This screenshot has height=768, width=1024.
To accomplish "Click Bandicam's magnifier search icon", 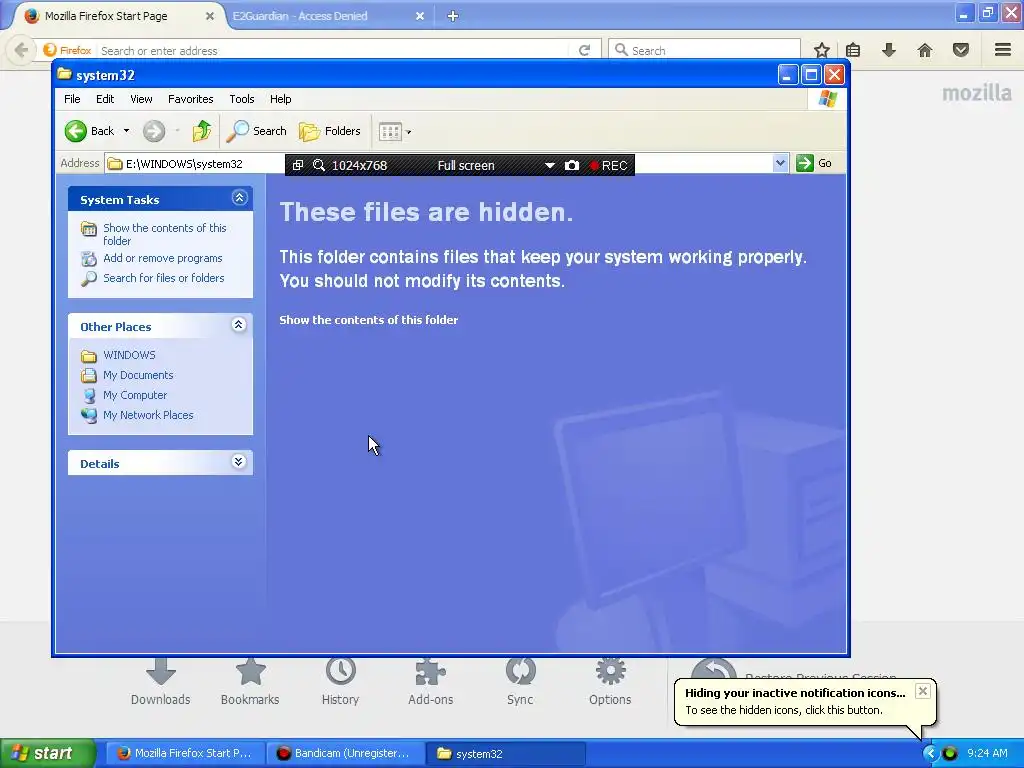I will click(x=319, y=165).
